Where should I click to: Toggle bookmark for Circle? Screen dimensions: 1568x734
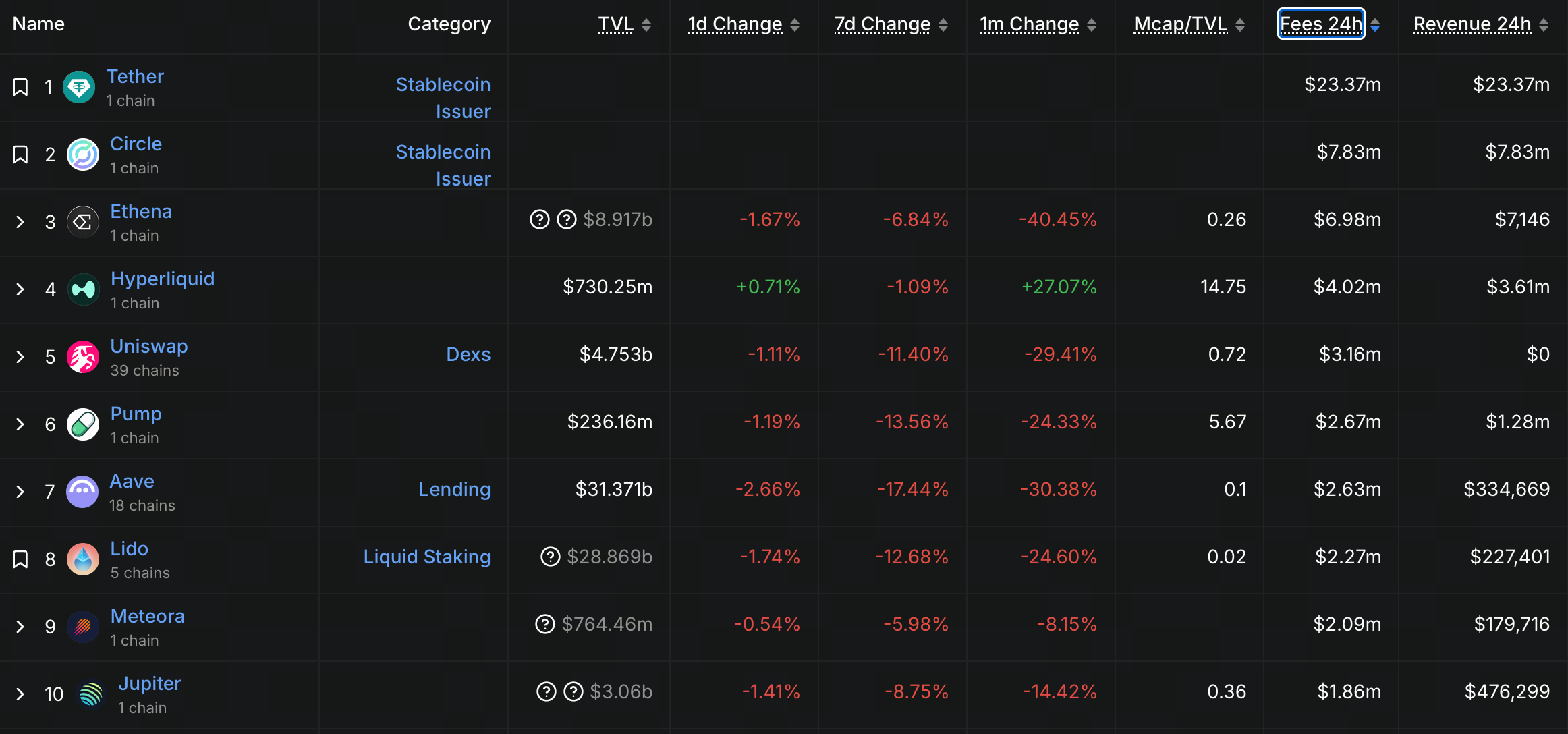click(20, 154)
